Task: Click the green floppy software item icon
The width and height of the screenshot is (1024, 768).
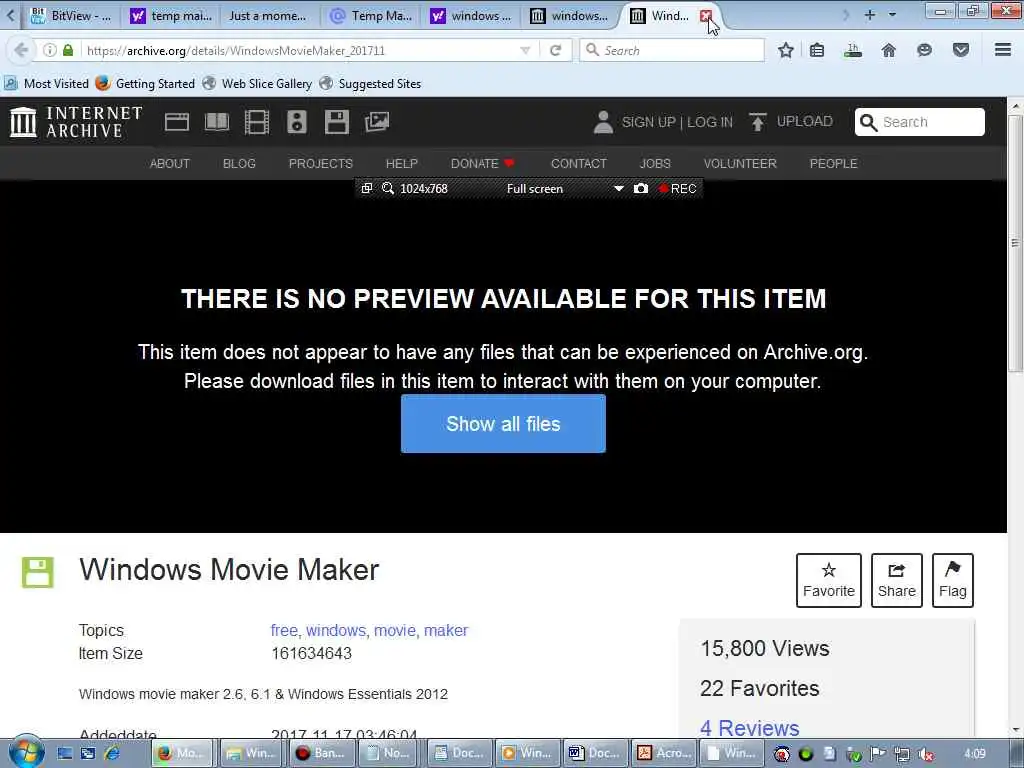Action: [38, 572]
